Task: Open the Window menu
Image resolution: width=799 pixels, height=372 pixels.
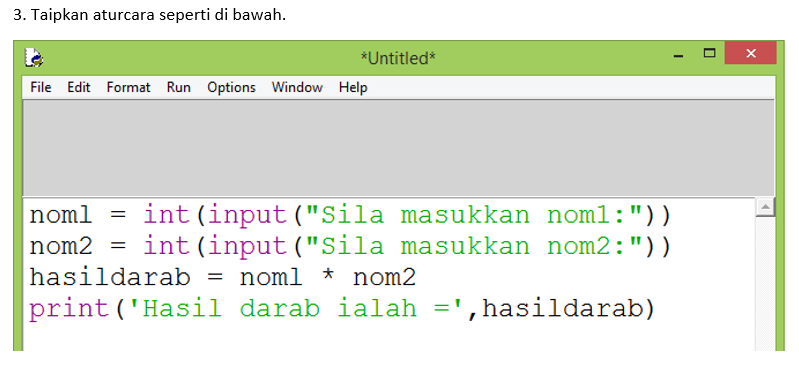Action: (x=297, y=88)
